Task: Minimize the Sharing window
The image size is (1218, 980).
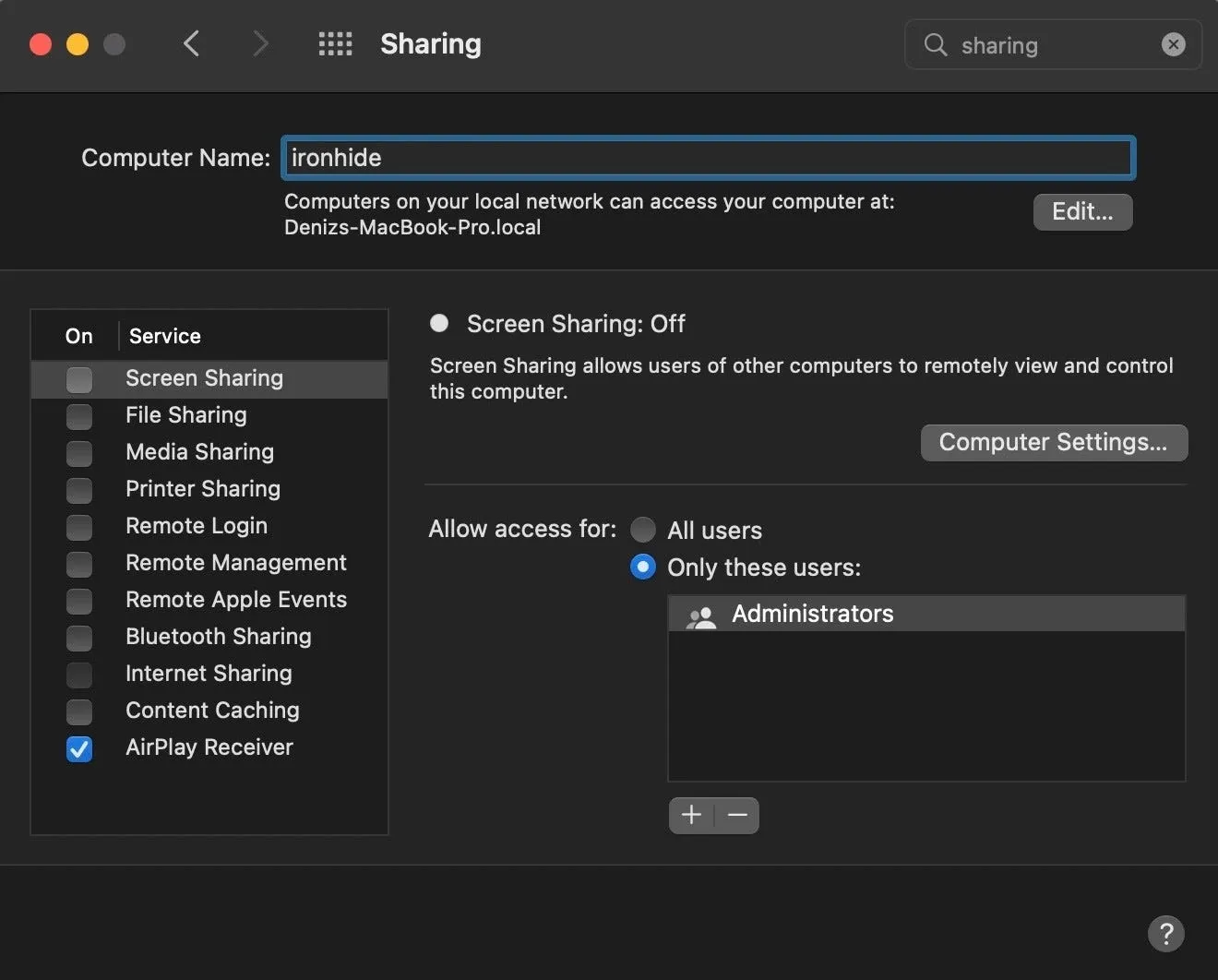Action: [78, 44]
